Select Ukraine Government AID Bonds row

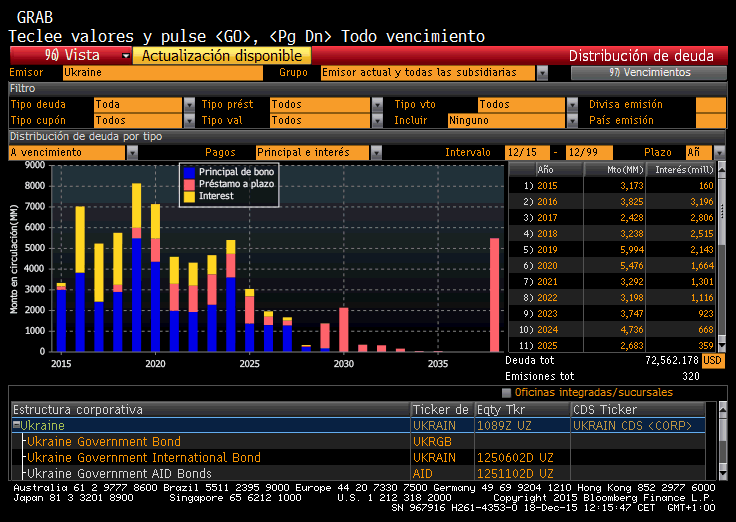point(359,473)
